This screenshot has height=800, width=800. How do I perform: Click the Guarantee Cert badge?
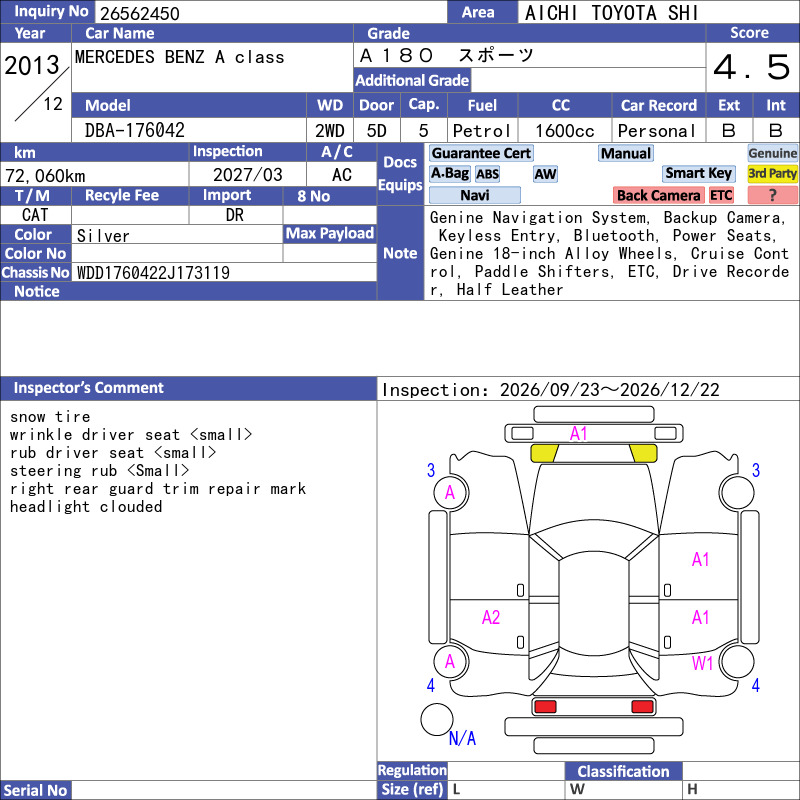click(x=481, y=153)
